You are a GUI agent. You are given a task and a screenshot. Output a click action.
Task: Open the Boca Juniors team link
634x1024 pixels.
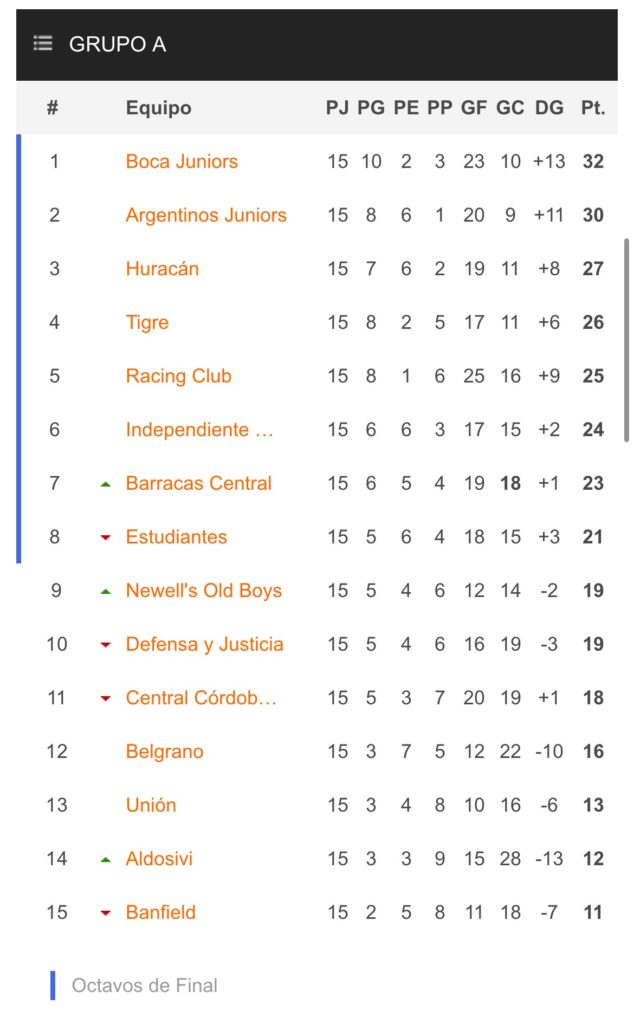(181, 161)
